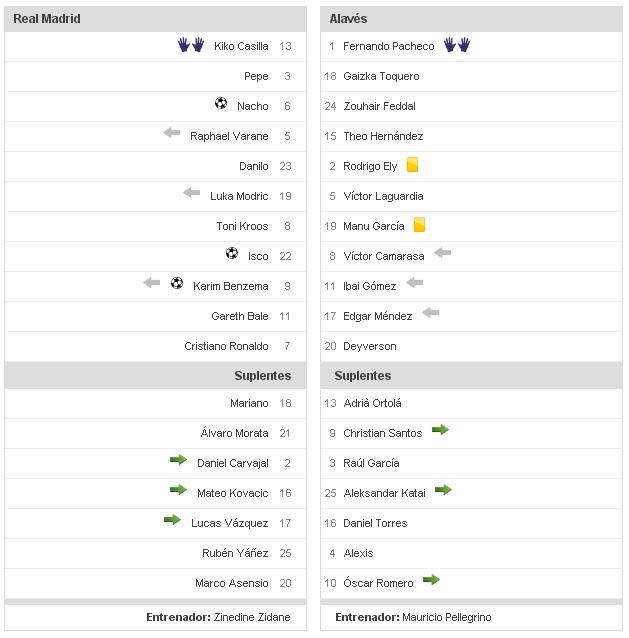Select Gareth Bale in the lineup
This screenshot has width=629, height=638.
(240, 316)
